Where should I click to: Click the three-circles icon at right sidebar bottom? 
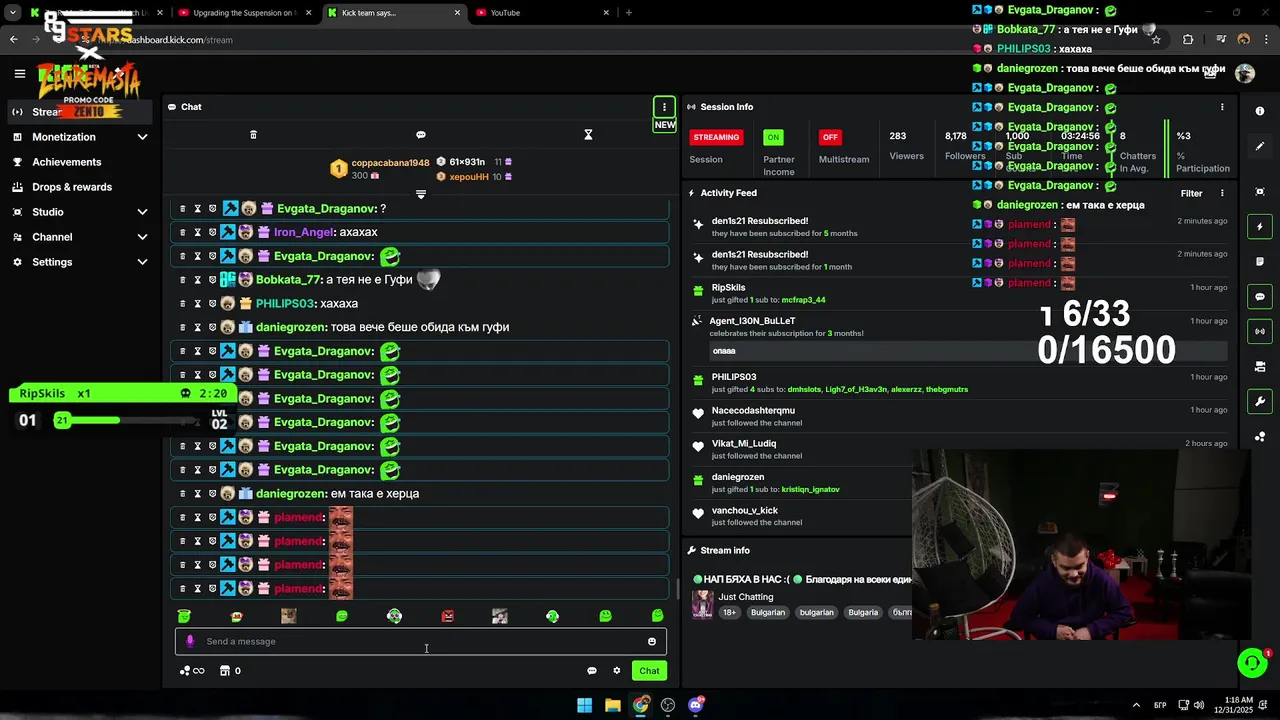pyautogui.click(x=1260, y=436)
